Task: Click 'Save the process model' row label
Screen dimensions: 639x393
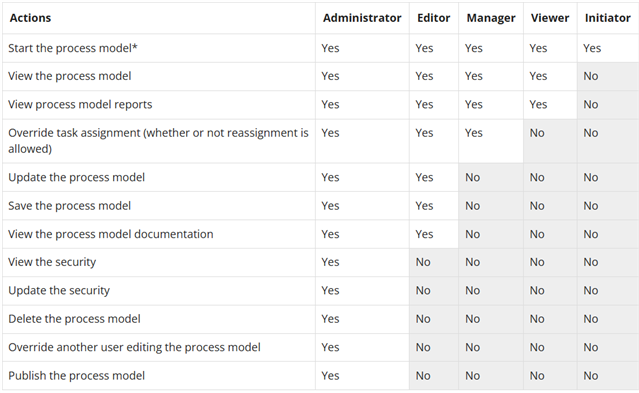Action: tap(69, 205)
